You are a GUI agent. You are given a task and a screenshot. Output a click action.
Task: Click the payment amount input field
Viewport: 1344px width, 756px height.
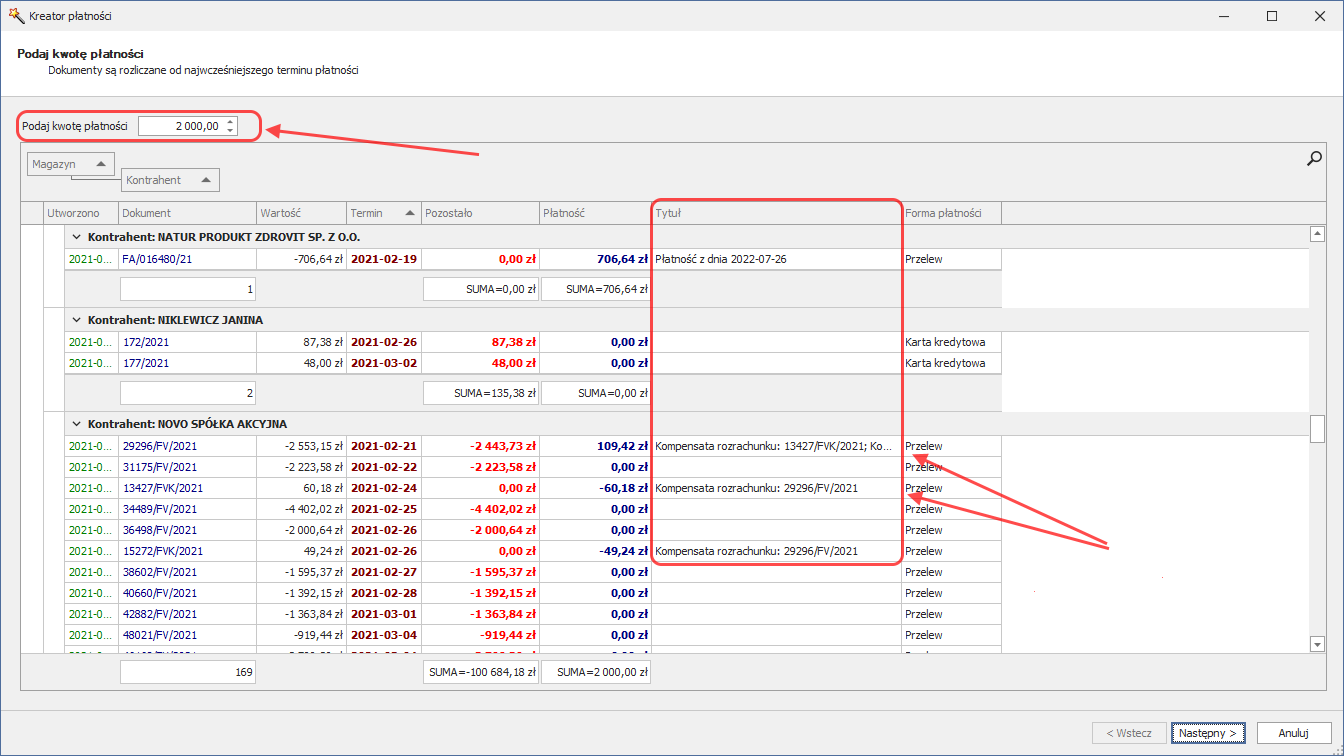(x=181, y=126)
